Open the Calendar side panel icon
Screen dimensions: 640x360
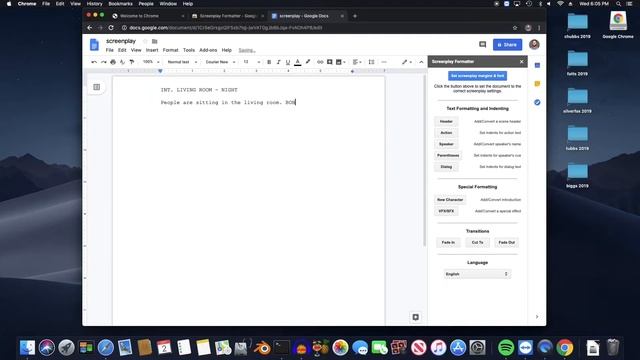[x=537, y=65]
